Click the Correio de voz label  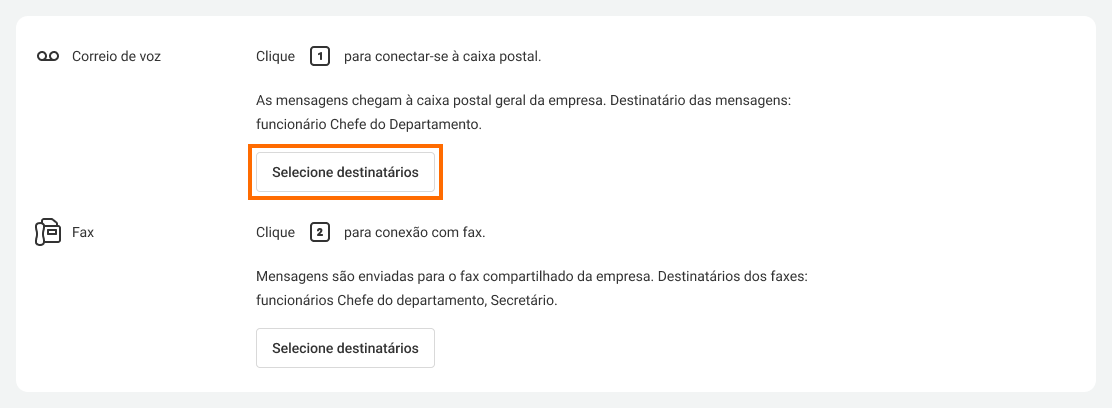point(116,57)
